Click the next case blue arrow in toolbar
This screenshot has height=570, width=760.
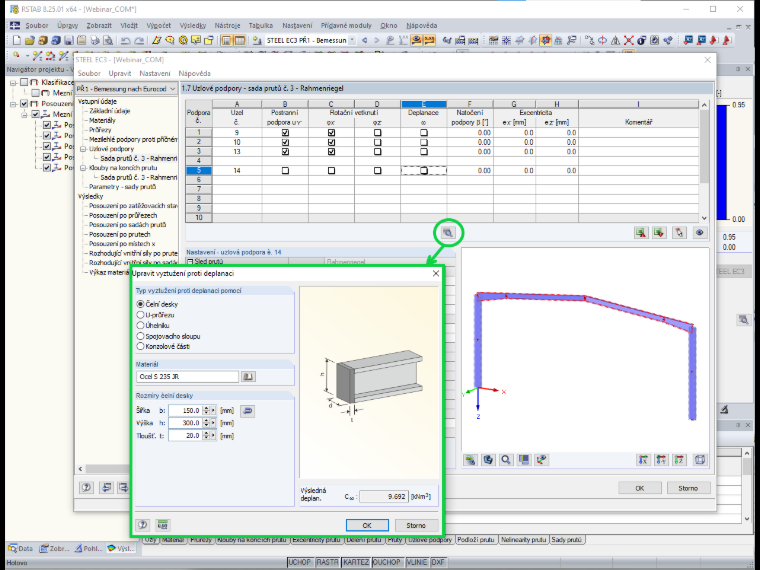[x=377, y=40]
